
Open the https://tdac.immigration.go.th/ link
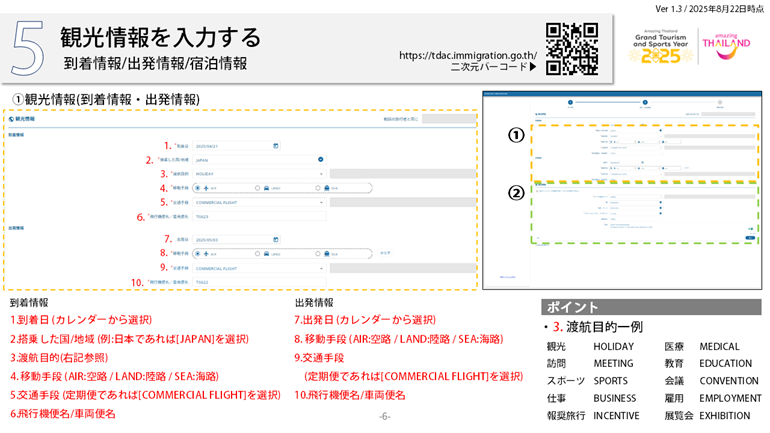click(468, 55)
